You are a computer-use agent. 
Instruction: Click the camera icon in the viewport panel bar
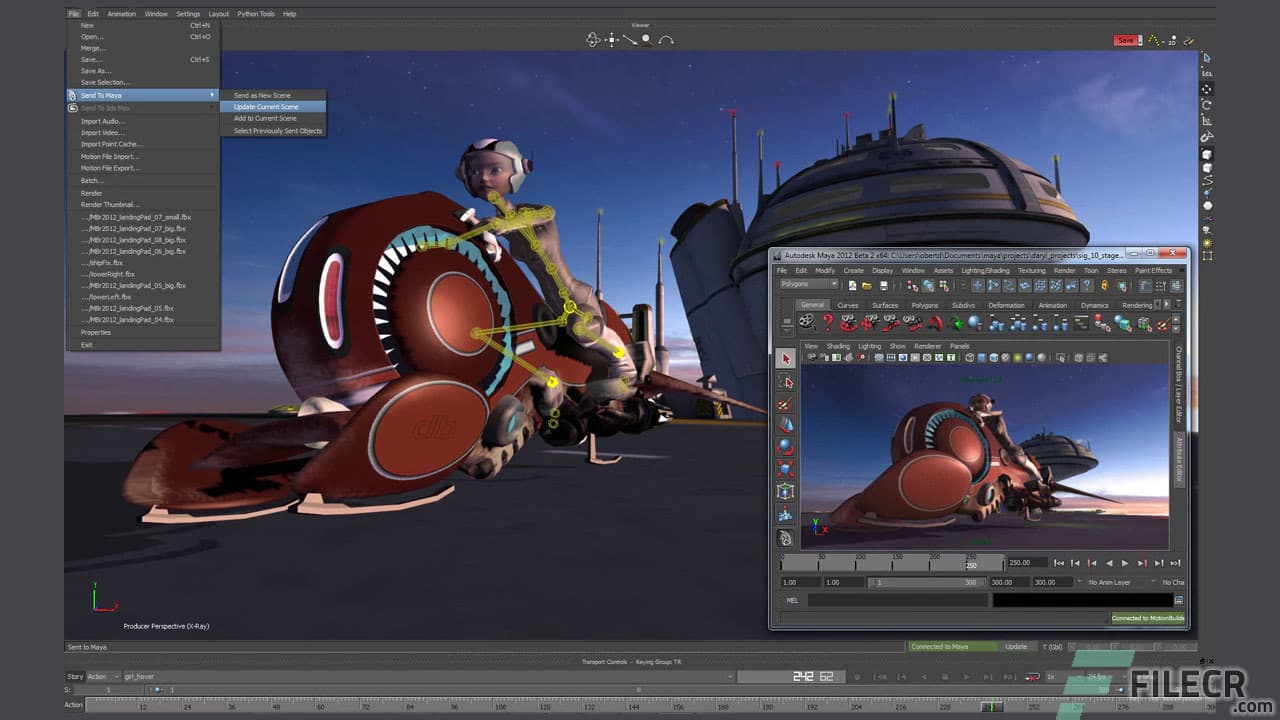[812, 358]
